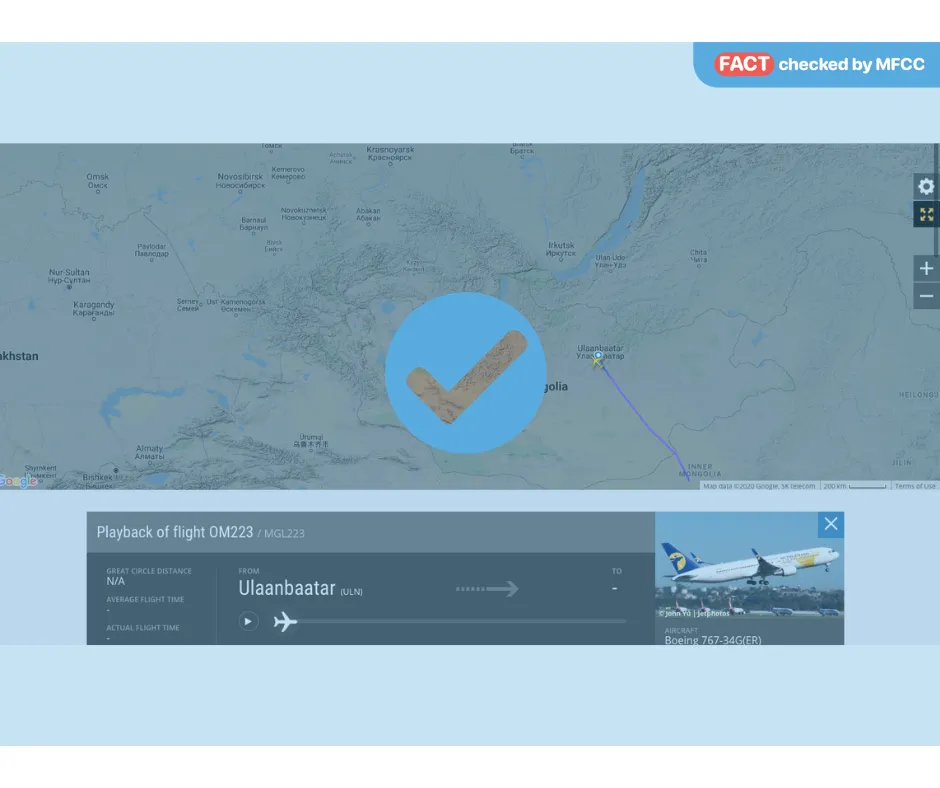
Task: Click the Map data ©2020 Google attribution
Action: 759,486
